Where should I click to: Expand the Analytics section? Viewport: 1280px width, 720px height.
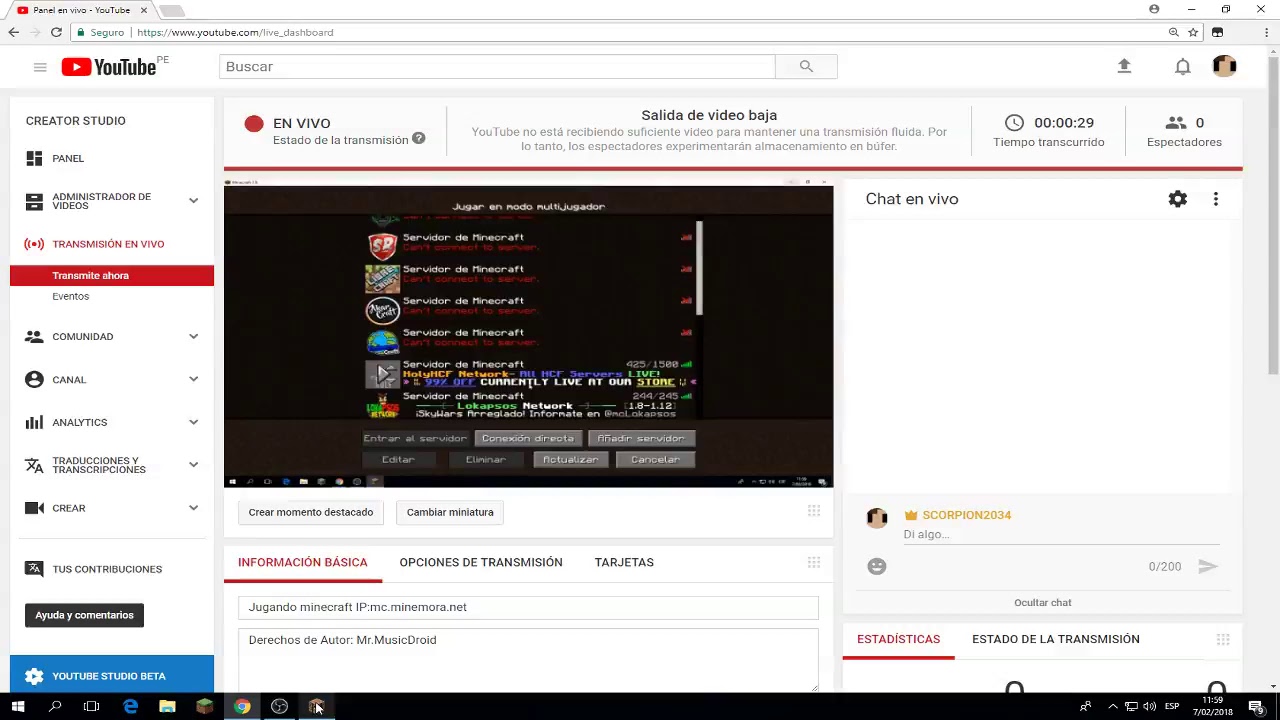[x=193, y=422]
